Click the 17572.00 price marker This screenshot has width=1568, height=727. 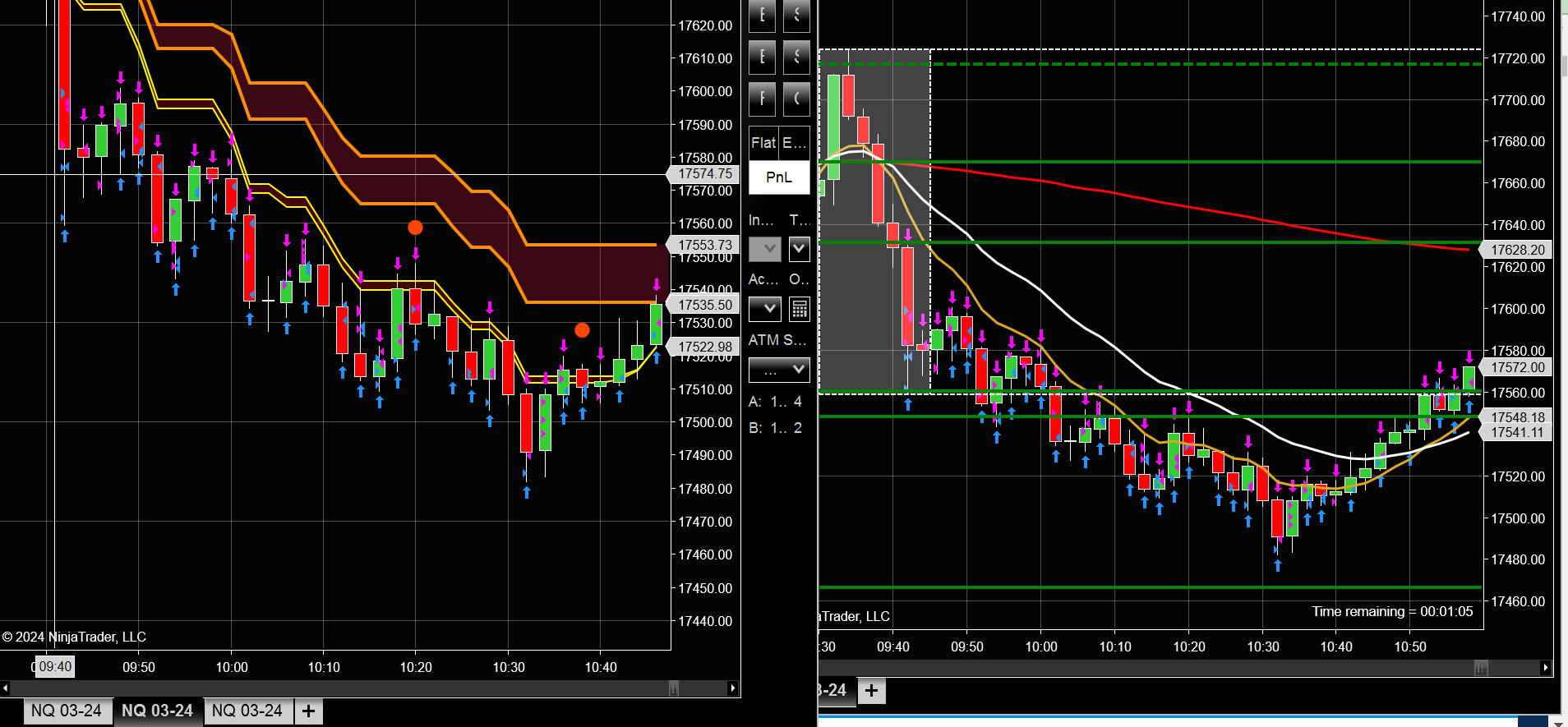coord(1516,367)
